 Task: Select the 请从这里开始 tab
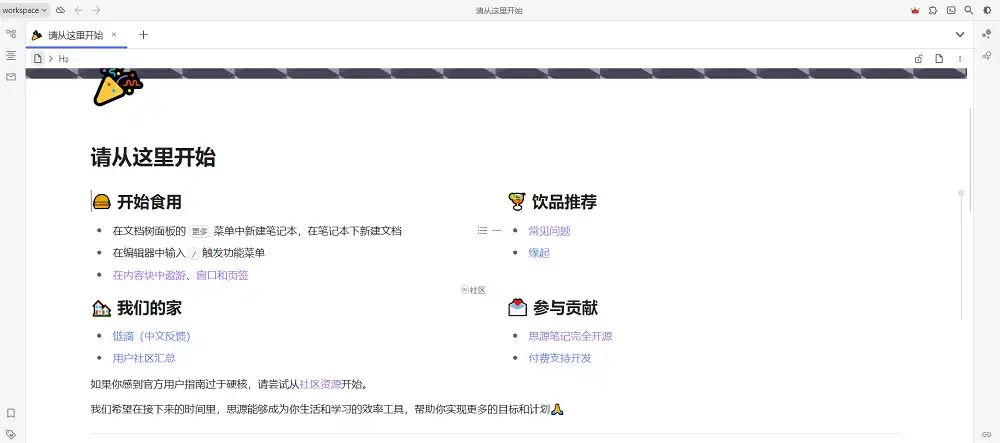(74, 35)
